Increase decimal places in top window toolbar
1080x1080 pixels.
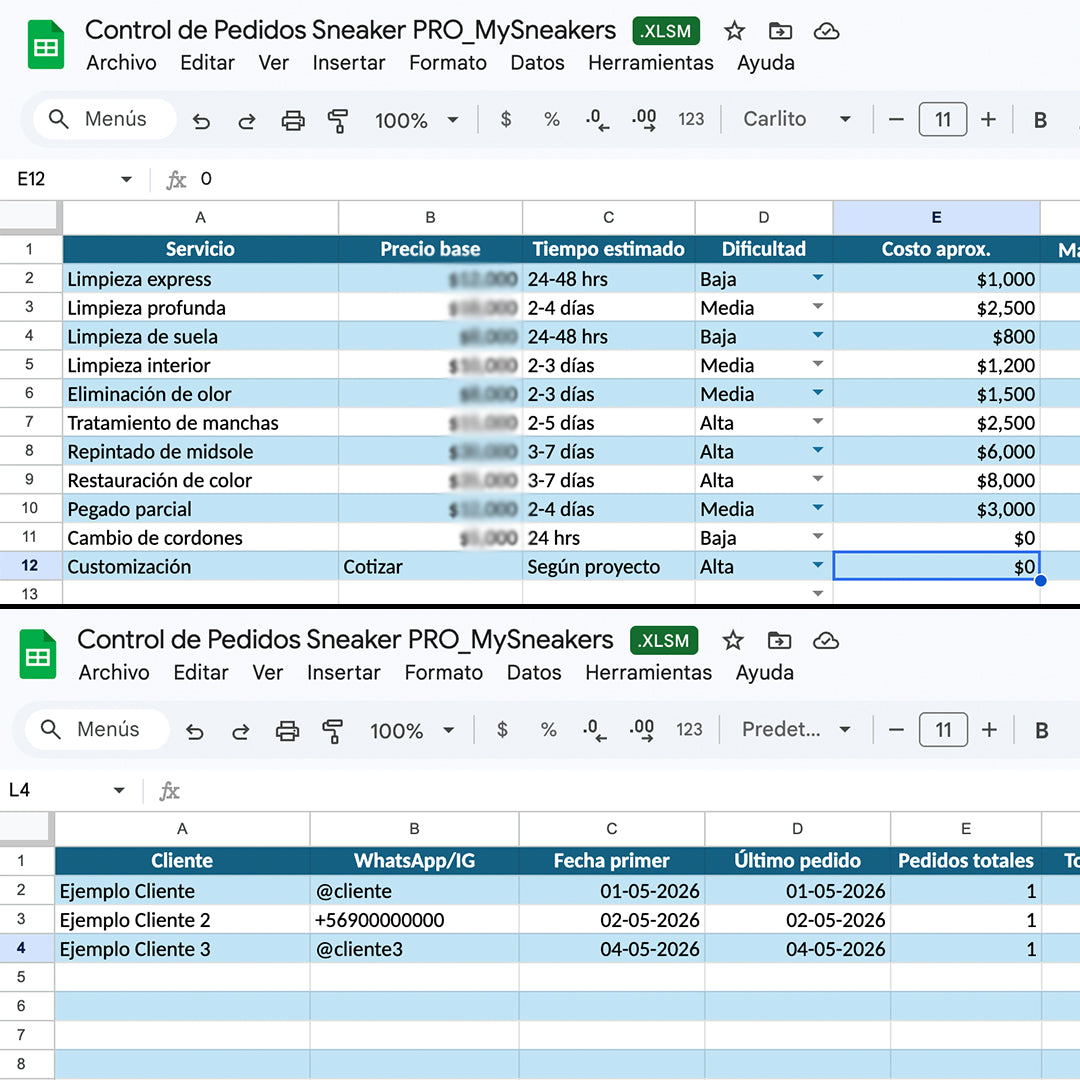pos(644,120)
